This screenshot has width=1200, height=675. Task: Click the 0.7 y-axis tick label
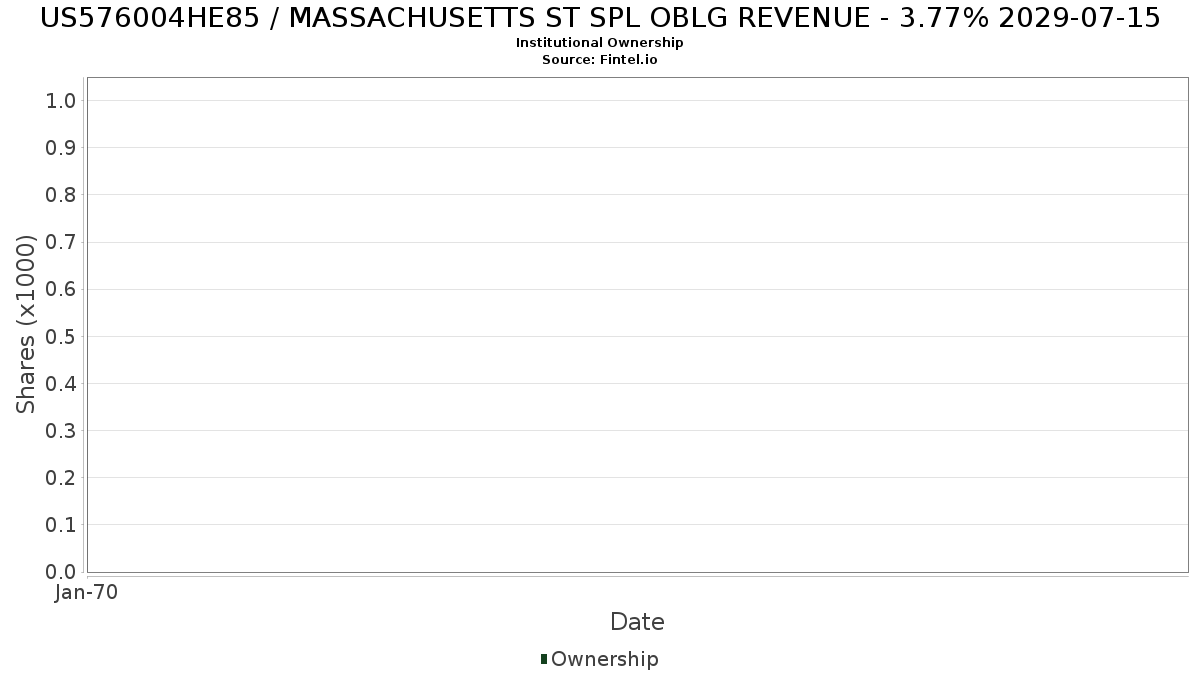(x=61, y=242)
